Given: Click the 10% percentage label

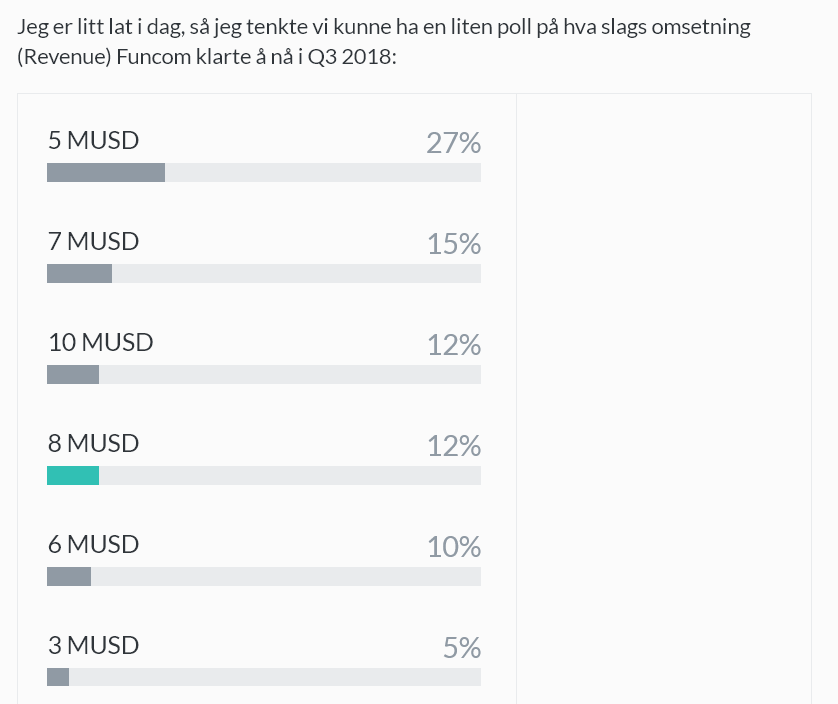Looking at the screenshot, I should click(x=454, y=547).
